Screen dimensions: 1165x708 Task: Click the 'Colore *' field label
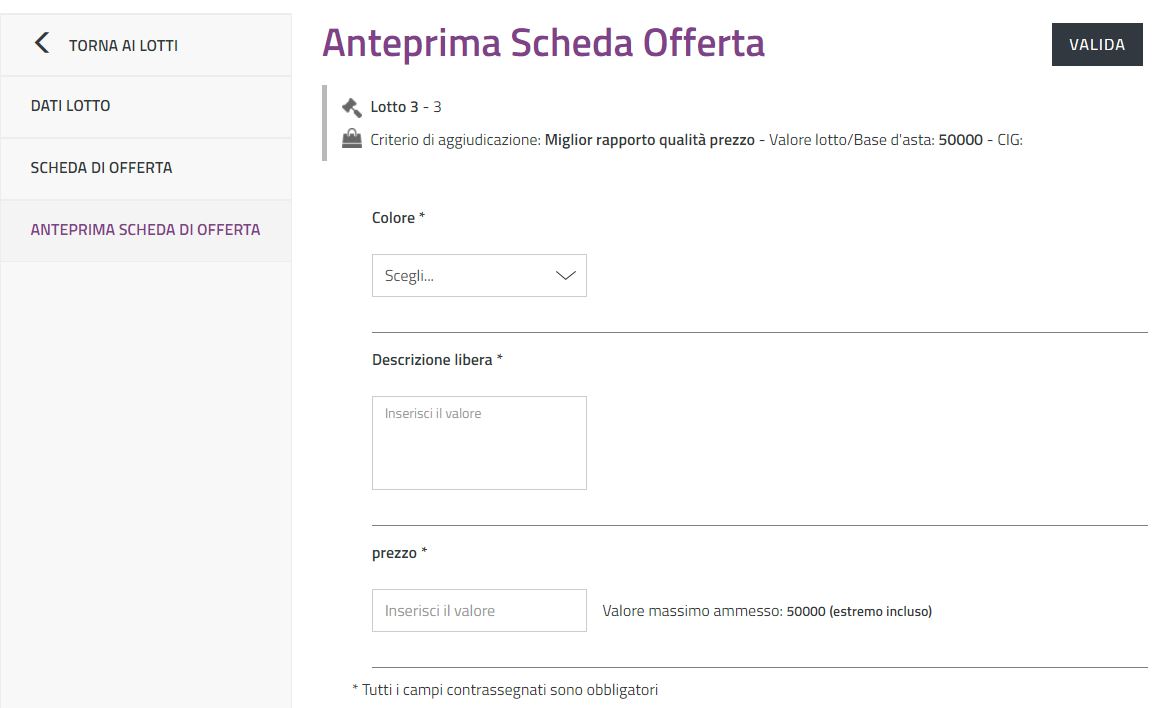[398, 218]
